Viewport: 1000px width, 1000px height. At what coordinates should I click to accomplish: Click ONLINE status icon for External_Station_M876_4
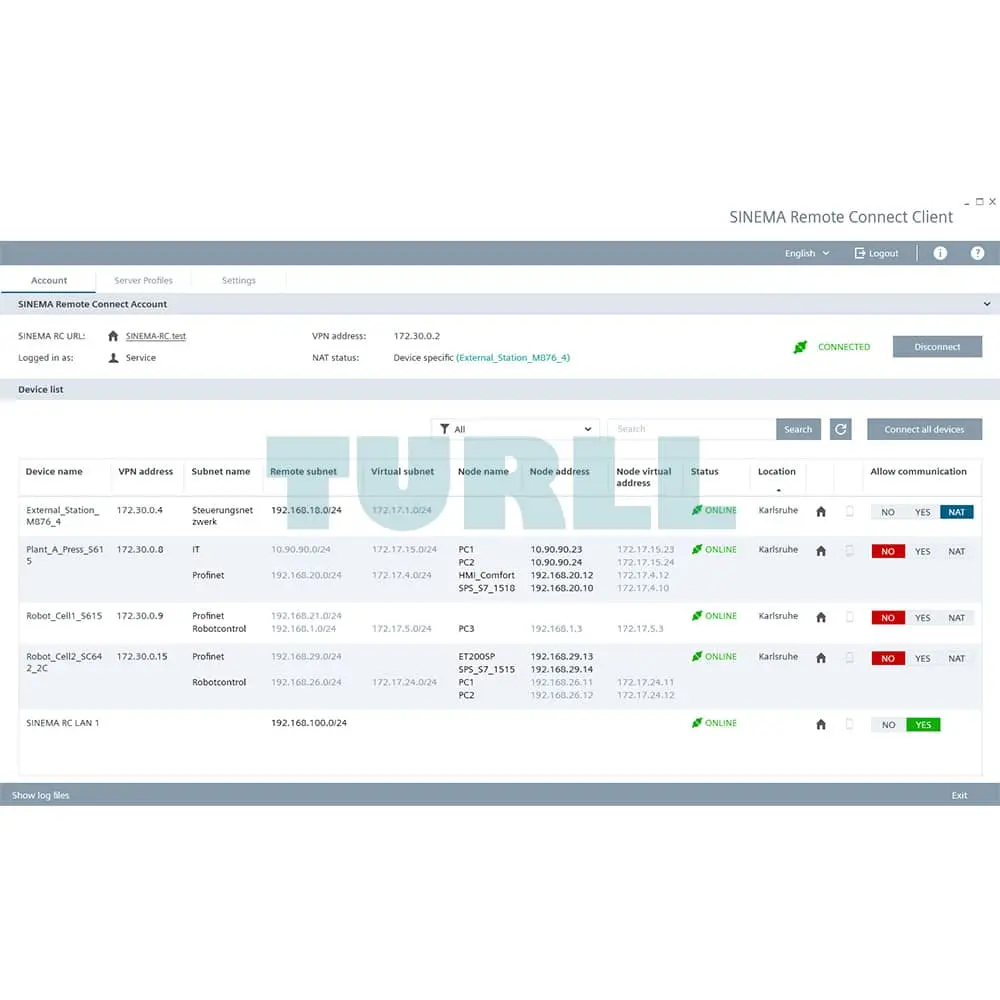point(696,510)
